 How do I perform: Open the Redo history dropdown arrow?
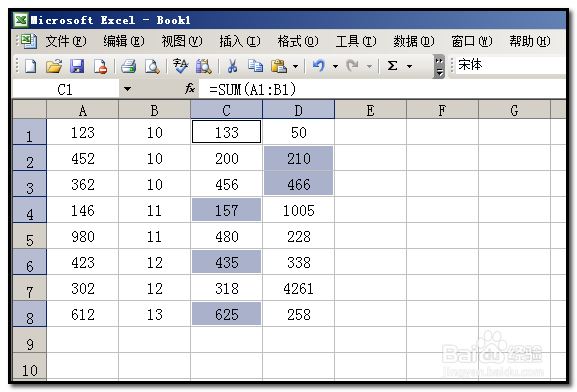(x=369, y=67)
